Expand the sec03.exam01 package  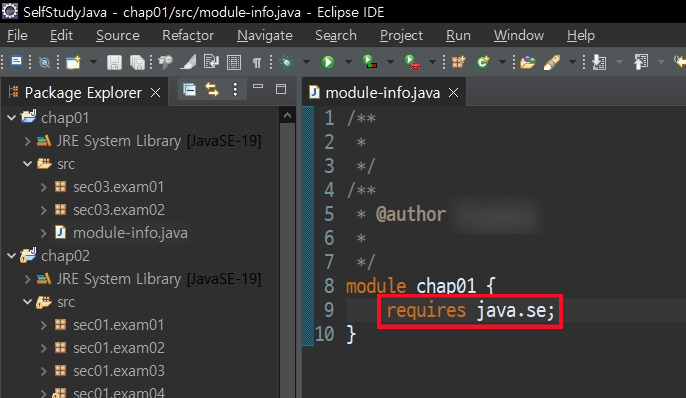pos(43,187)
